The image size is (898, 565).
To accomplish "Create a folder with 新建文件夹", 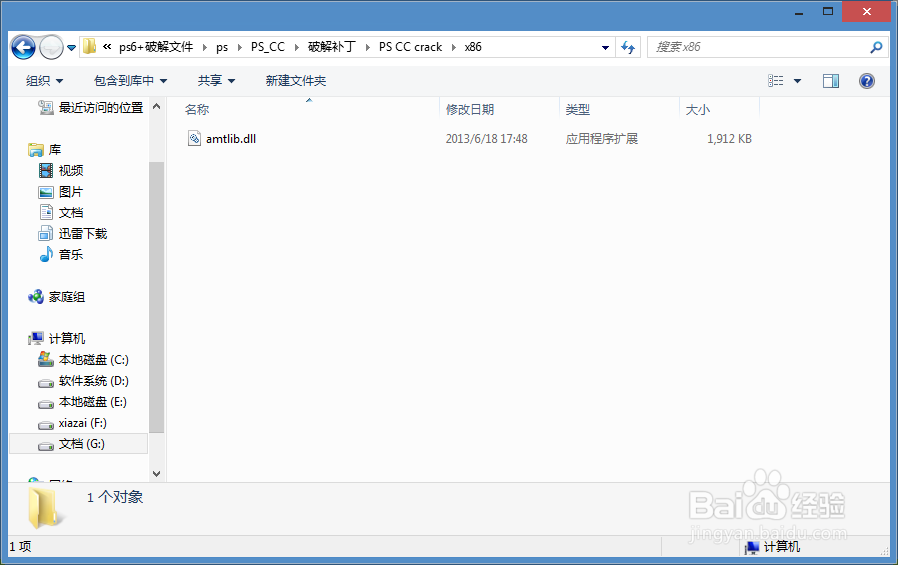I will (x=296, y=81).
